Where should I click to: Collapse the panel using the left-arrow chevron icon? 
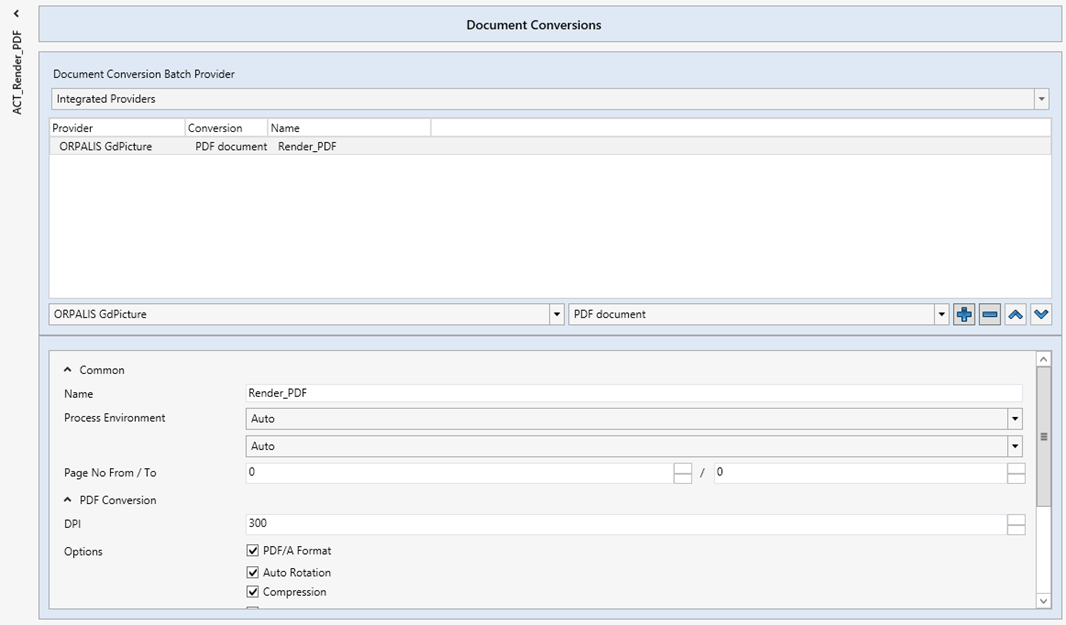pos(14,15)
